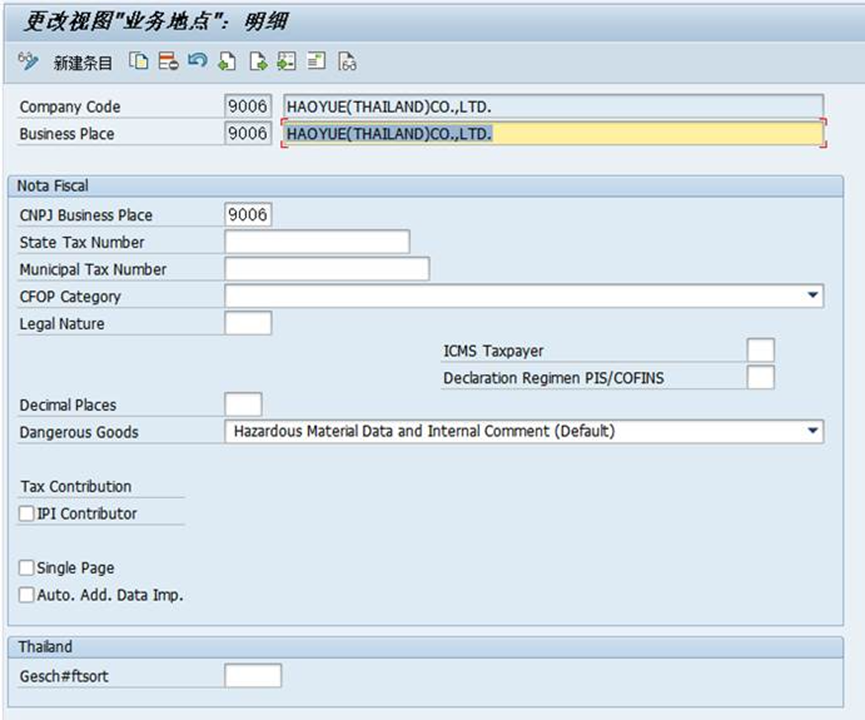The width and height of the screenshot is (865, 720).
Task: Go to the previous entry icon
Action: point(227,61)
